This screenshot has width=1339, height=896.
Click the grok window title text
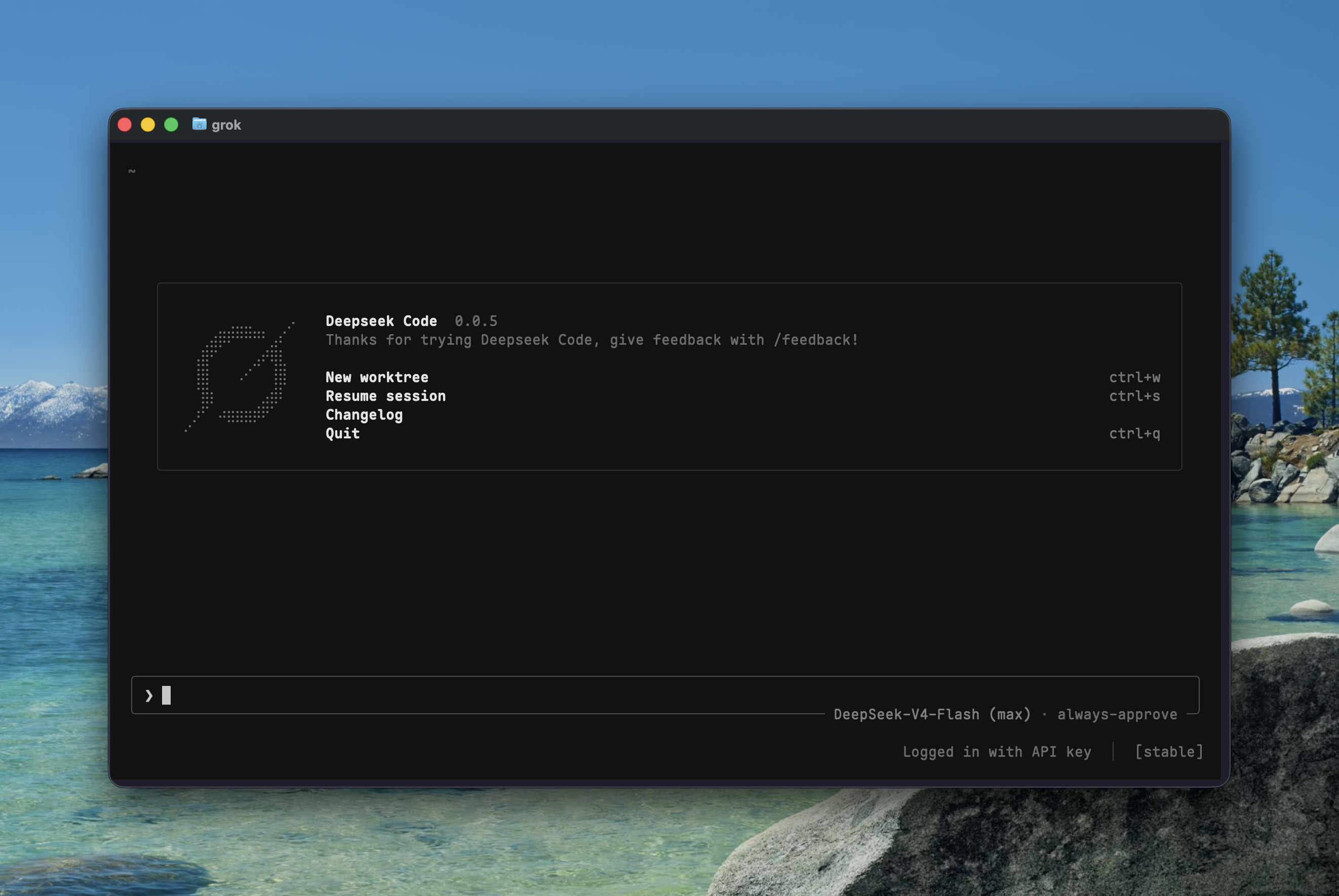(226, 125)
